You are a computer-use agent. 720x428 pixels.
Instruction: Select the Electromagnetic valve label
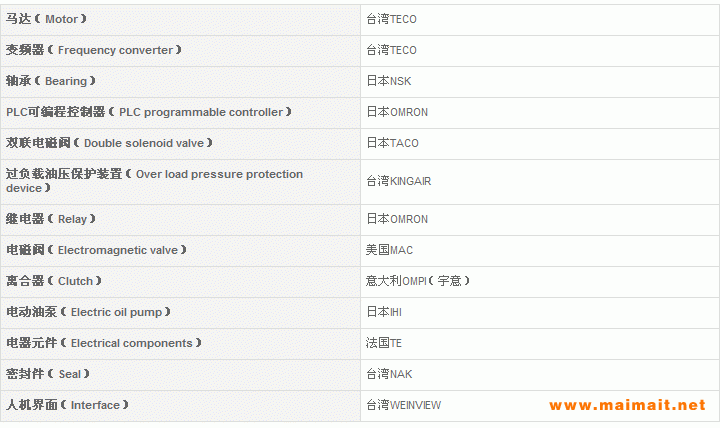[x=96, y=250]
